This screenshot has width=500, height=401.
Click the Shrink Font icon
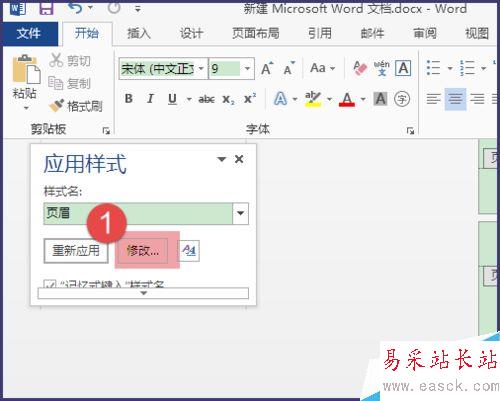point(289,69)
